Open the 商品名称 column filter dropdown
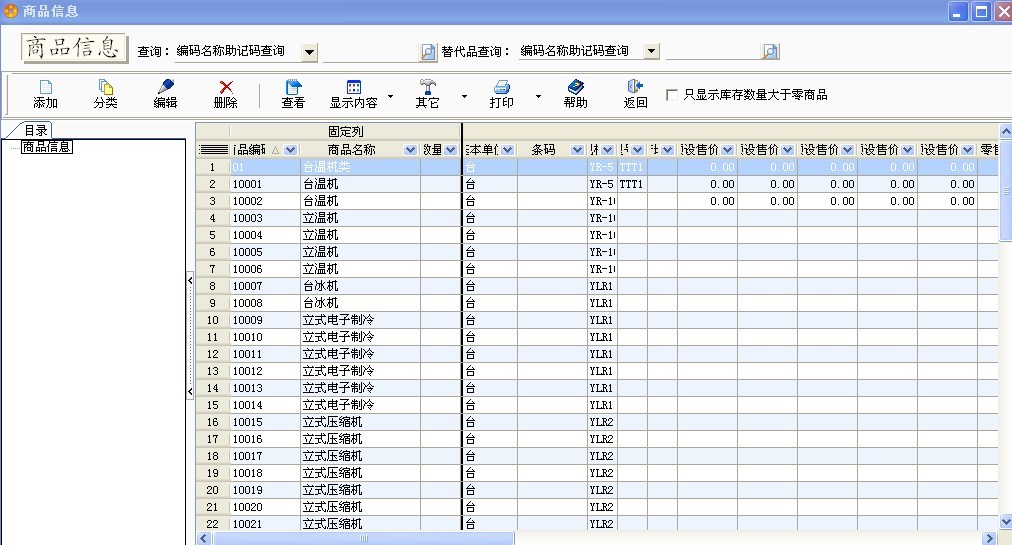1012x545 pixels. (410, 150)
